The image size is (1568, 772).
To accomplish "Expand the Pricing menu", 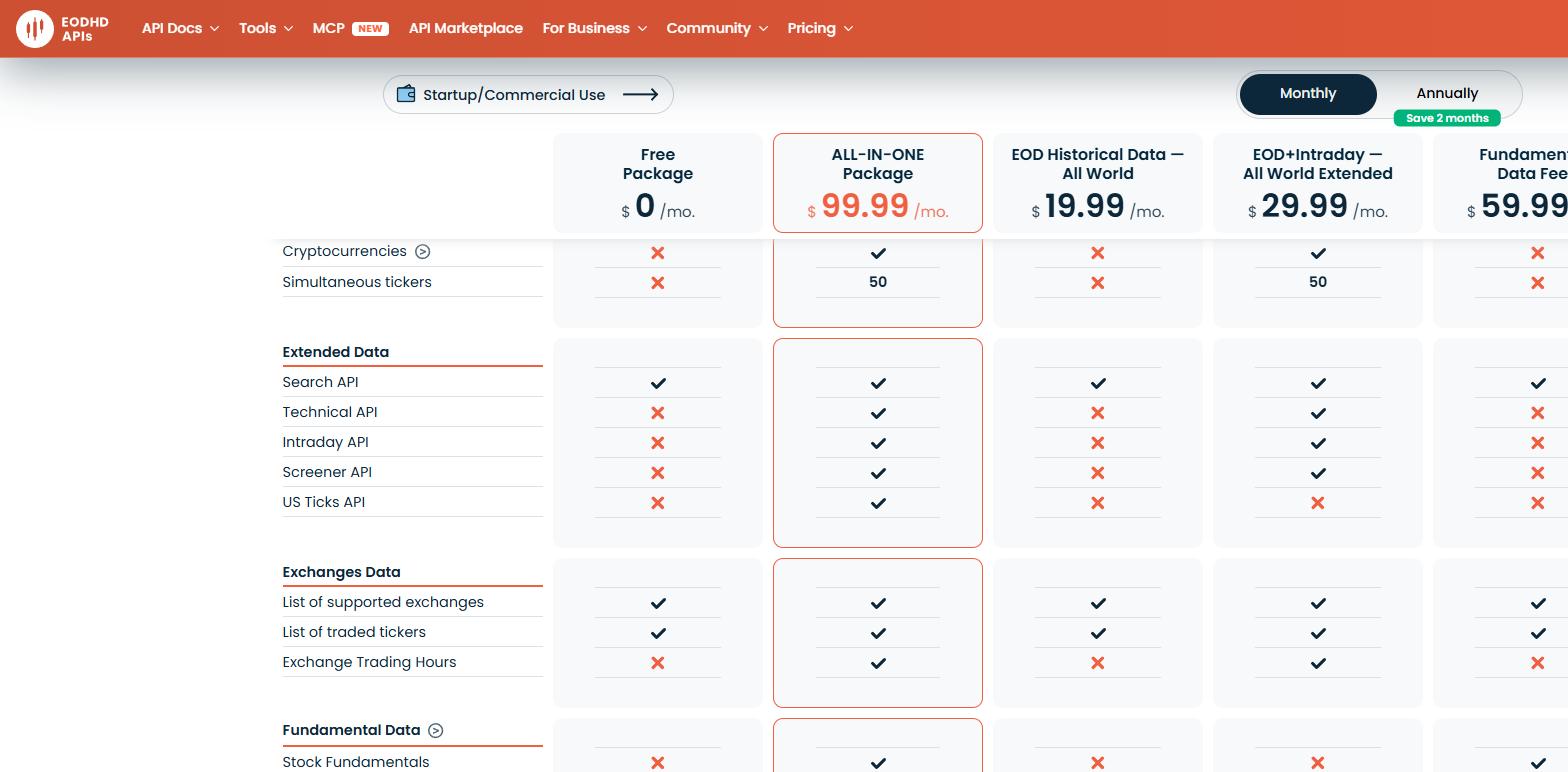I will tap(820, 28).
